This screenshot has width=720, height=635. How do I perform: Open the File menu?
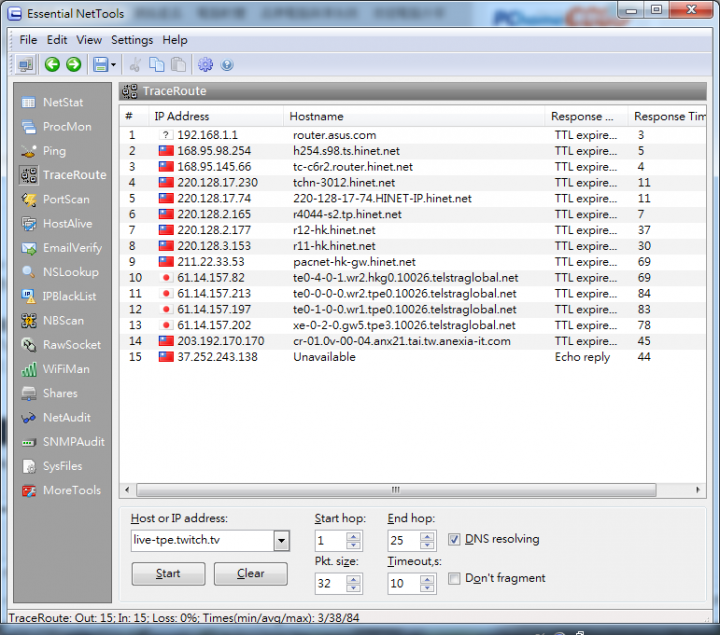click(x=28, y=40)
